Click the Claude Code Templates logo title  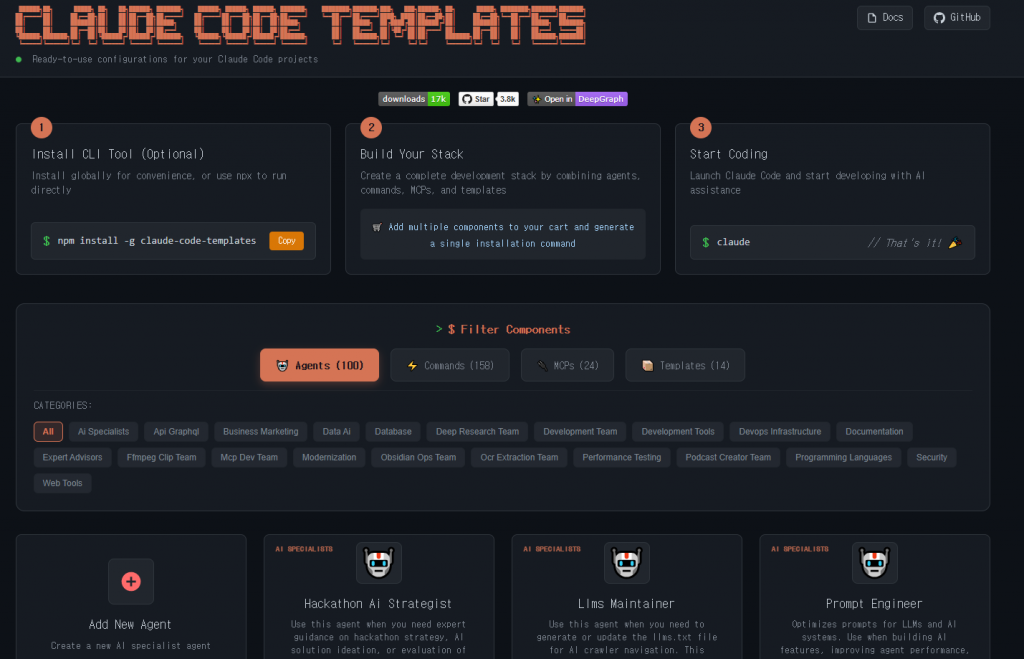coord(300,25)
